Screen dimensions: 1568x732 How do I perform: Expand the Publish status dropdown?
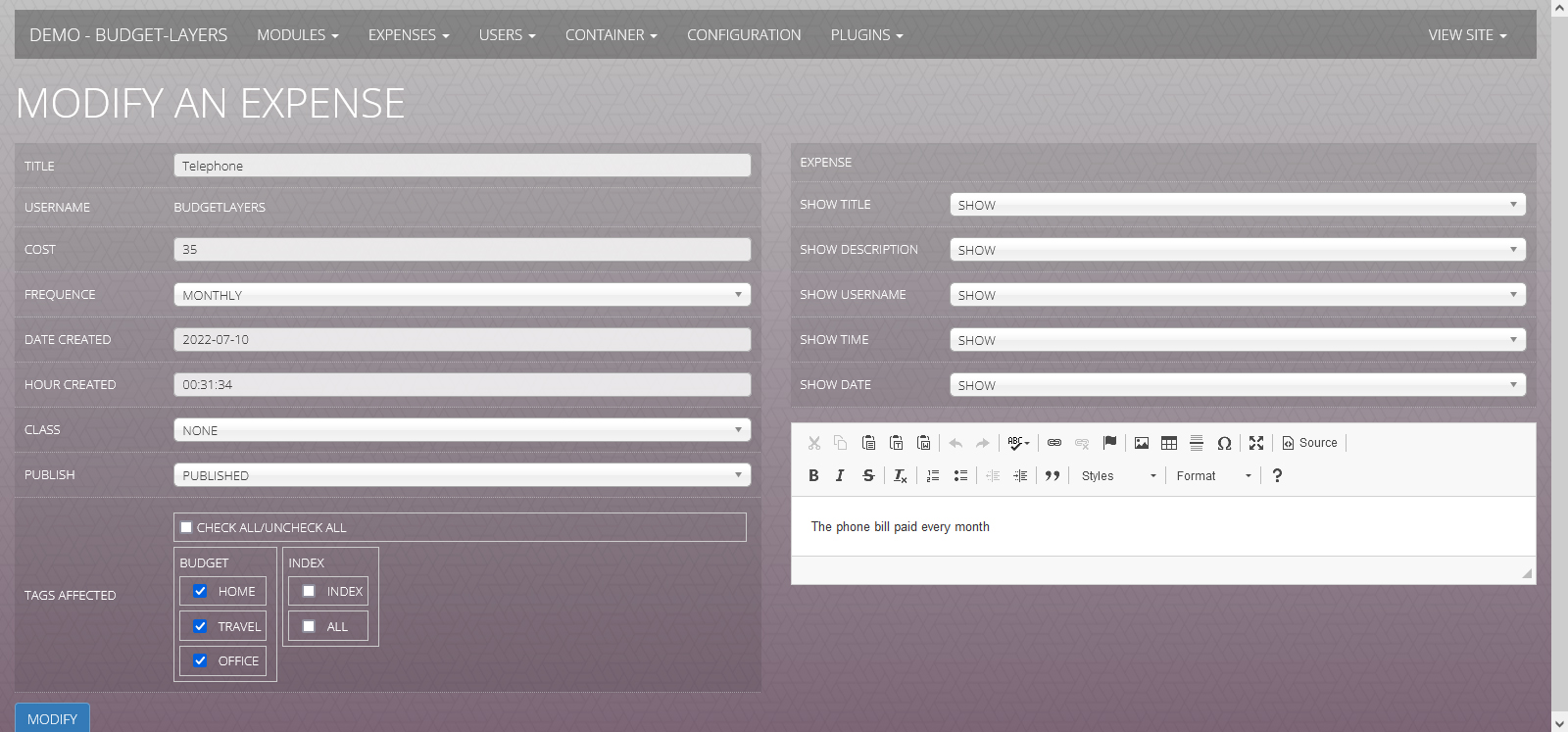click(x=462, y=475)
